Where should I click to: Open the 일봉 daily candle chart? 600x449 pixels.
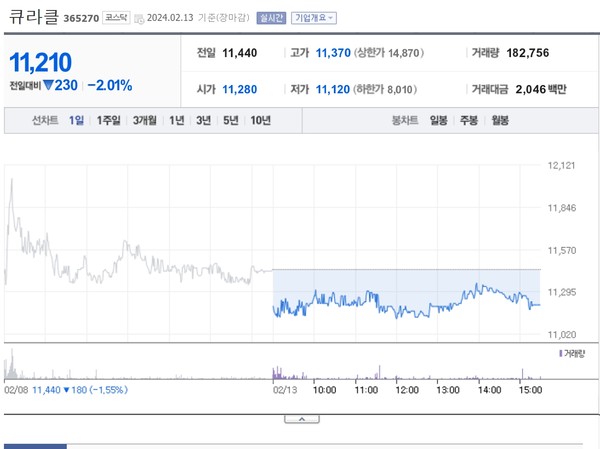click(439, 121)
